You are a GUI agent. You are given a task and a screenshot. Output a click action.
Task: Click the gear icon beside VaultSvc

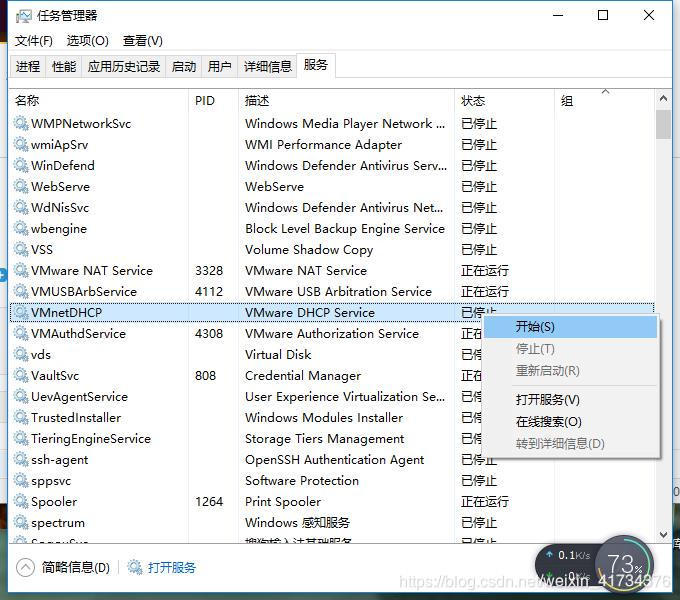(x=21, y=375)
